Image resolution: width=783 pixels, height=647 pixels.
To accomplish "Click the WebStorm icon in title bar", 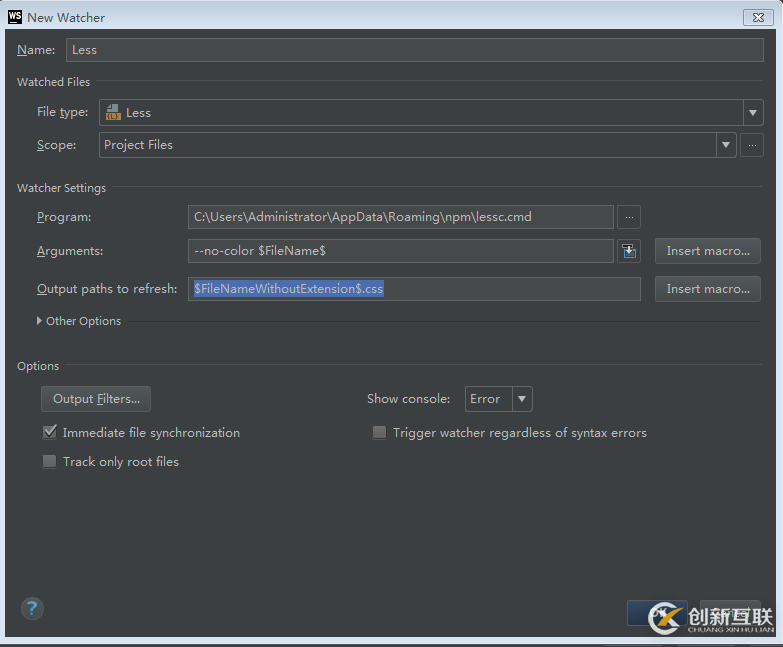I will [14, 17].
